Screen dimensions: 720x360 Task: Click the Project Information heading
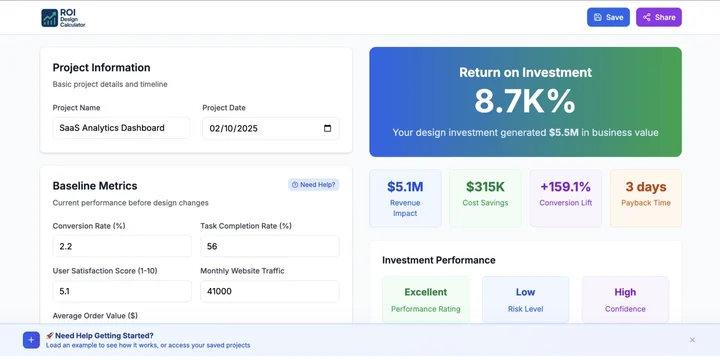(x=101, y=68)
